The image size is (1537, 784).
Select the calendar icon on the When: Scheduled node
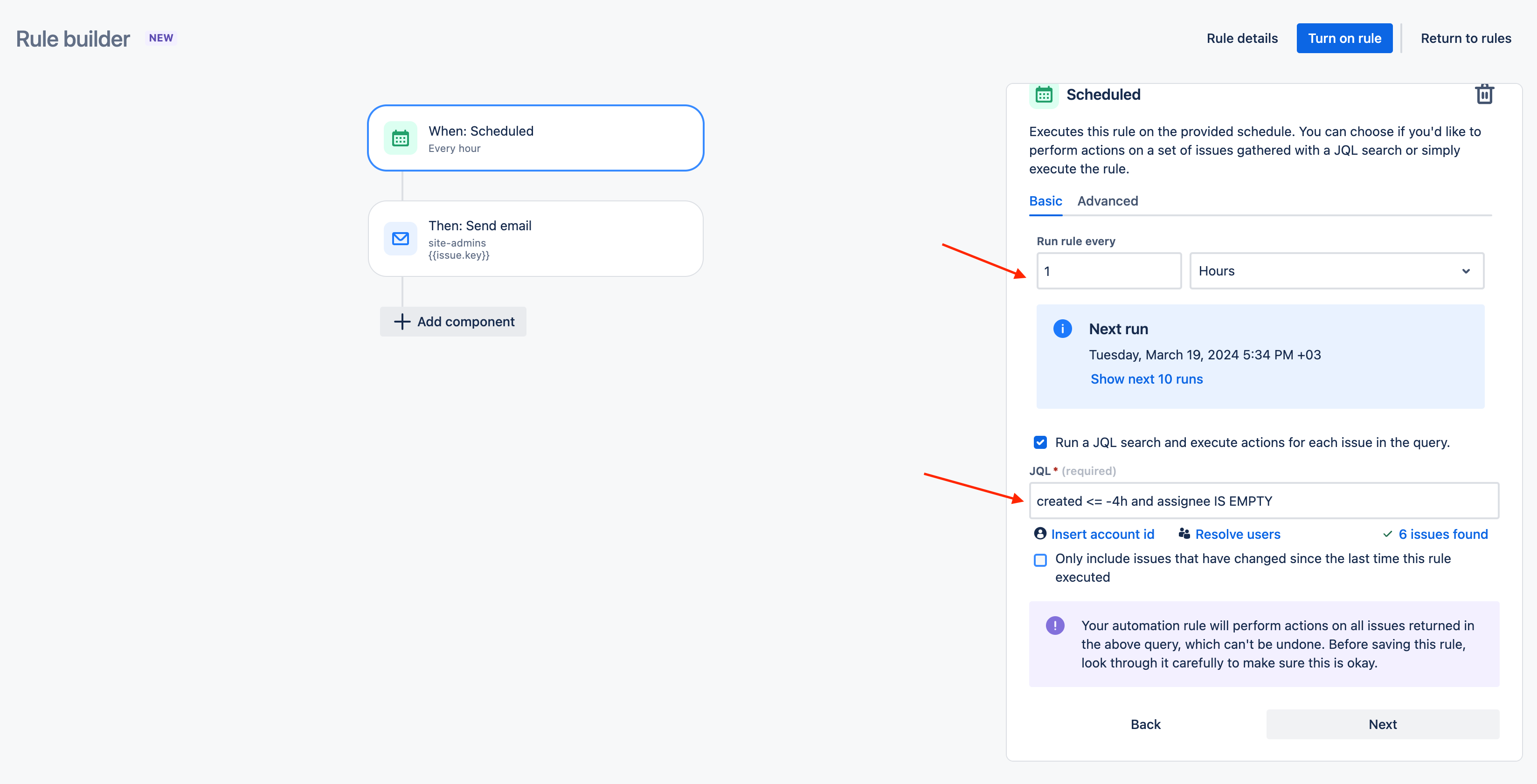(x=401, y=138)
